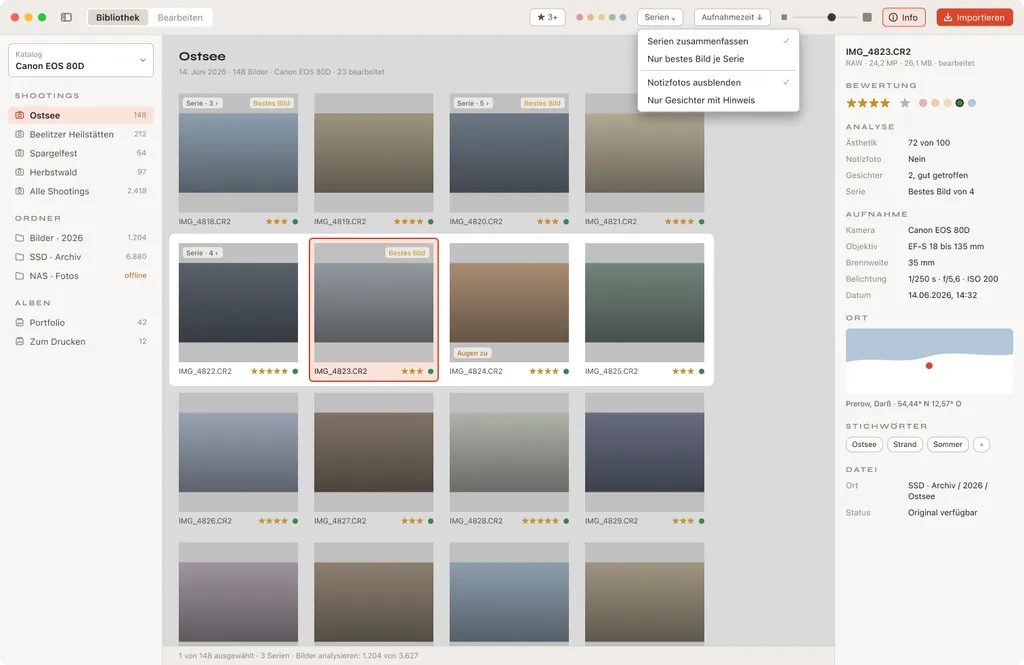1024x665 pixels.
Task: Toggle the 3+ star rating filter
Action: pos(547,17)
